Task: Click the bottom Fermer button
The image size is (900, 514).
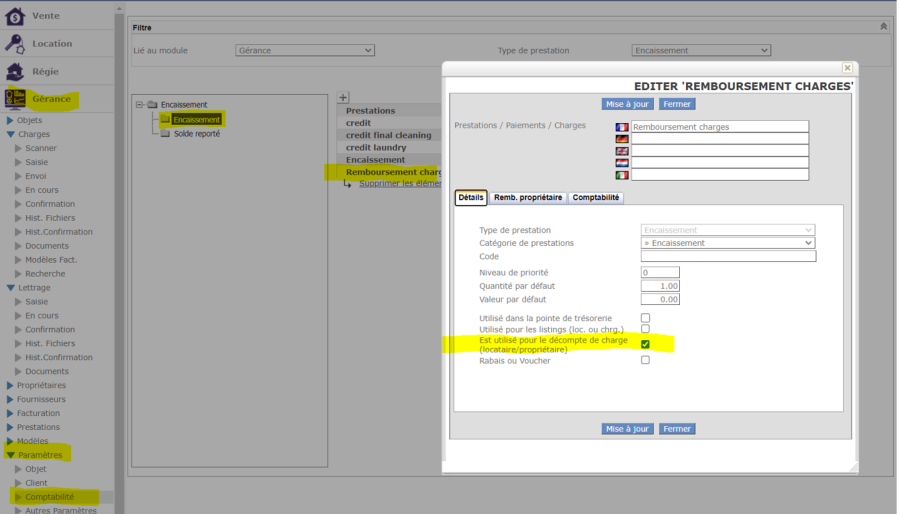Action: (677, 429)
